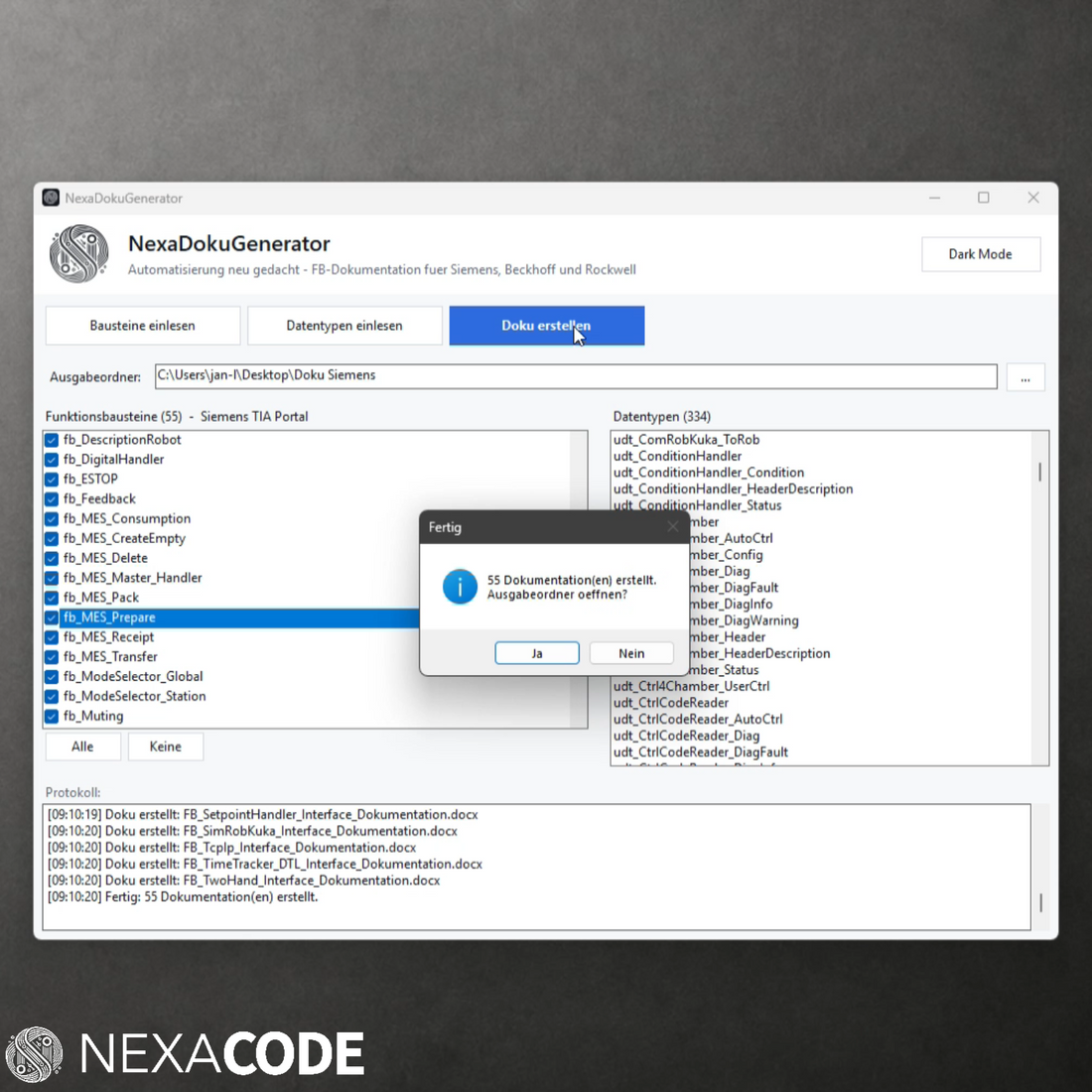Close the NexaDokuGenerator window

point(1033,198)
